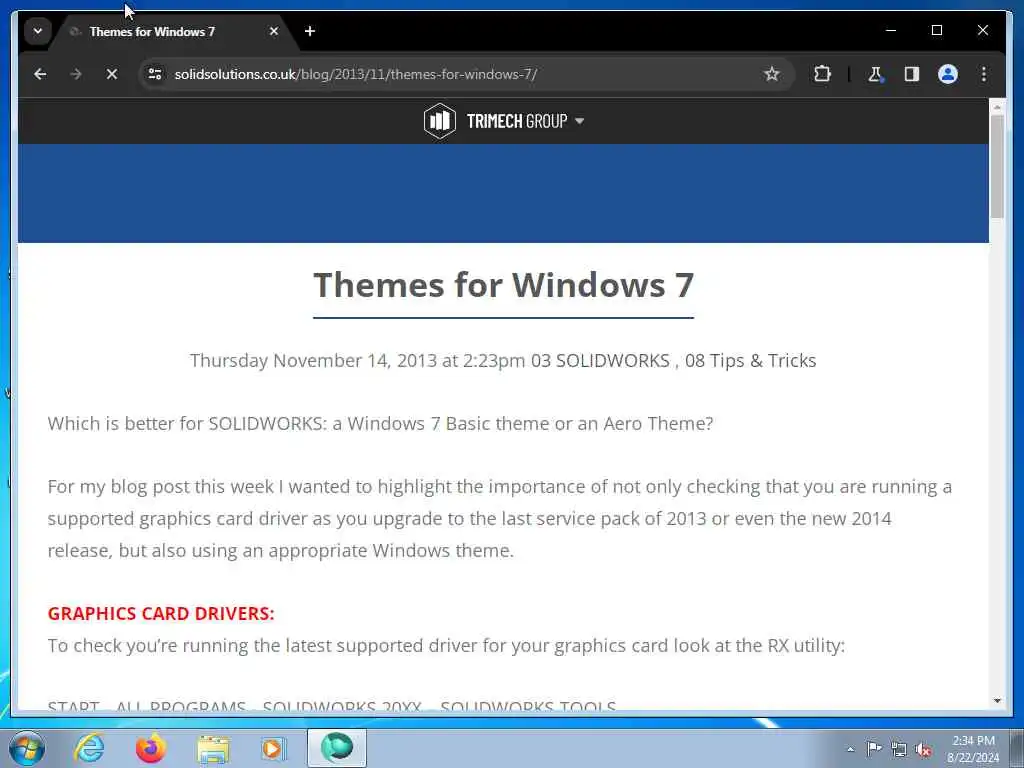
Task: Click the post date Thursday November 14, 2013
Action: (x=313, y=360)
